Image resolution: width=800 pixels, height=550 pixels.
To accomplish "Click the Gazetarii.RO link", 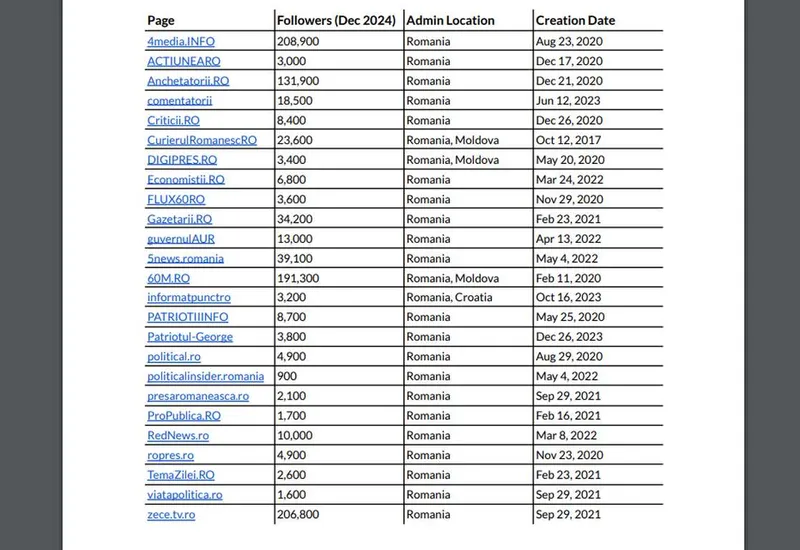I will click(x=179, y=219).
